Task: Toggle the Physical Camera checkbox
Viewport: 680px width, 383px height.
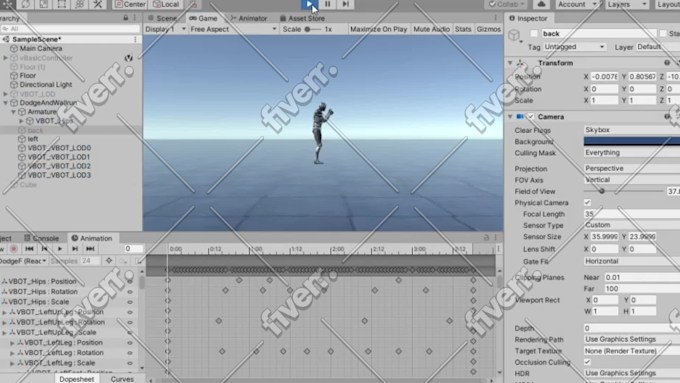Action: click(587, 202)
